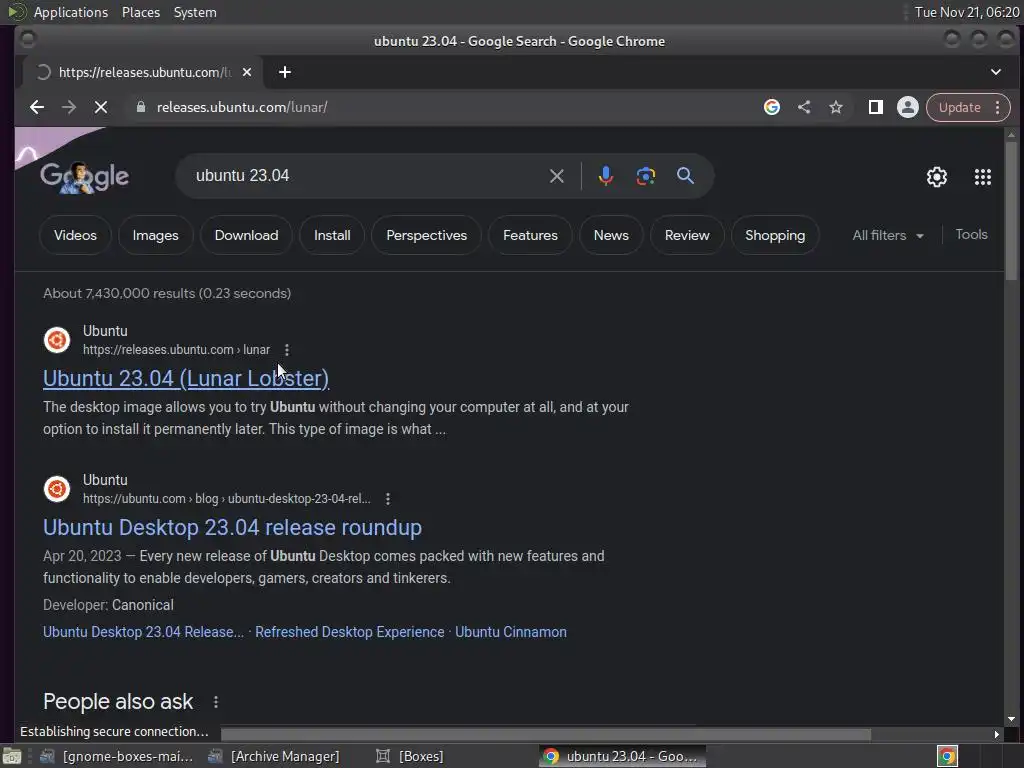The height and width of the screenshot is (768, 1024).
Task: Click the forward navigation arrow
Action: coord(69,107)
